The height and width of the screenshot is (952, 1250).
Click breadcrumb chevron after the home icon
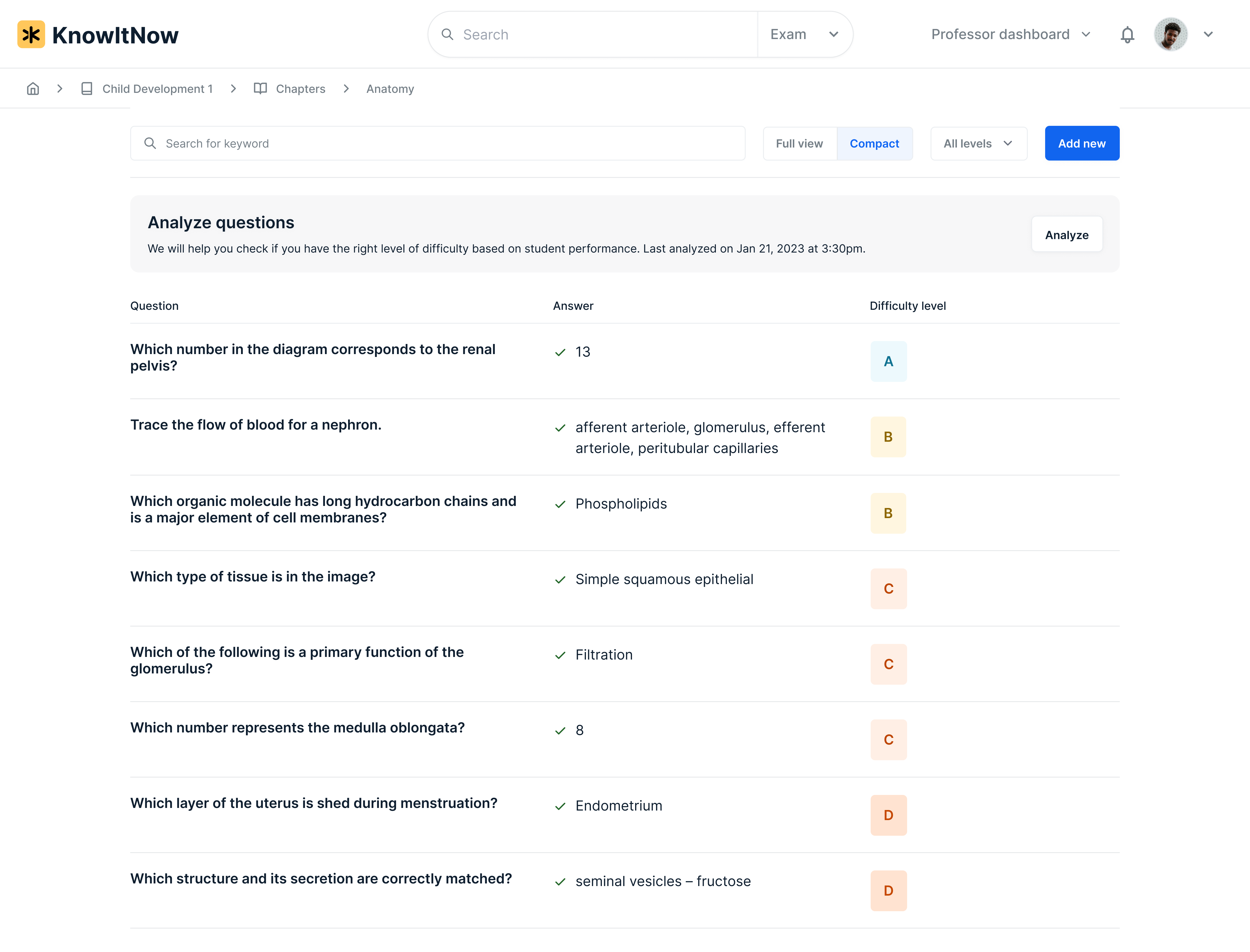click(x=60, y=89)
